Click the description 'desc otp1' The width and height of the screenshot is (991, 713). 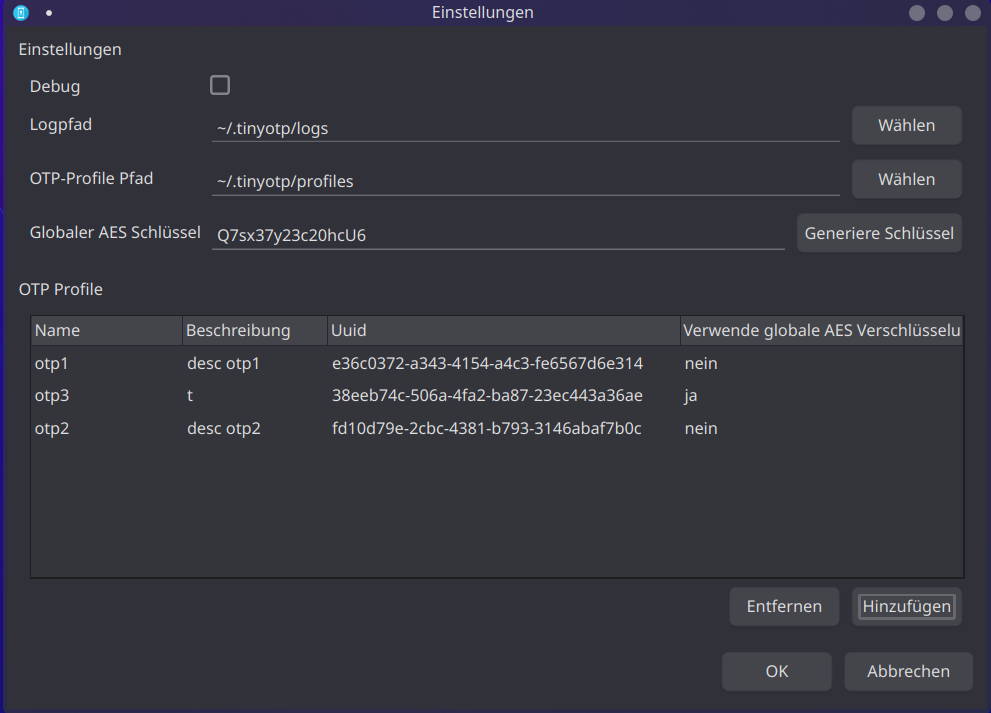pyautogui.click(x=223, y=363)
